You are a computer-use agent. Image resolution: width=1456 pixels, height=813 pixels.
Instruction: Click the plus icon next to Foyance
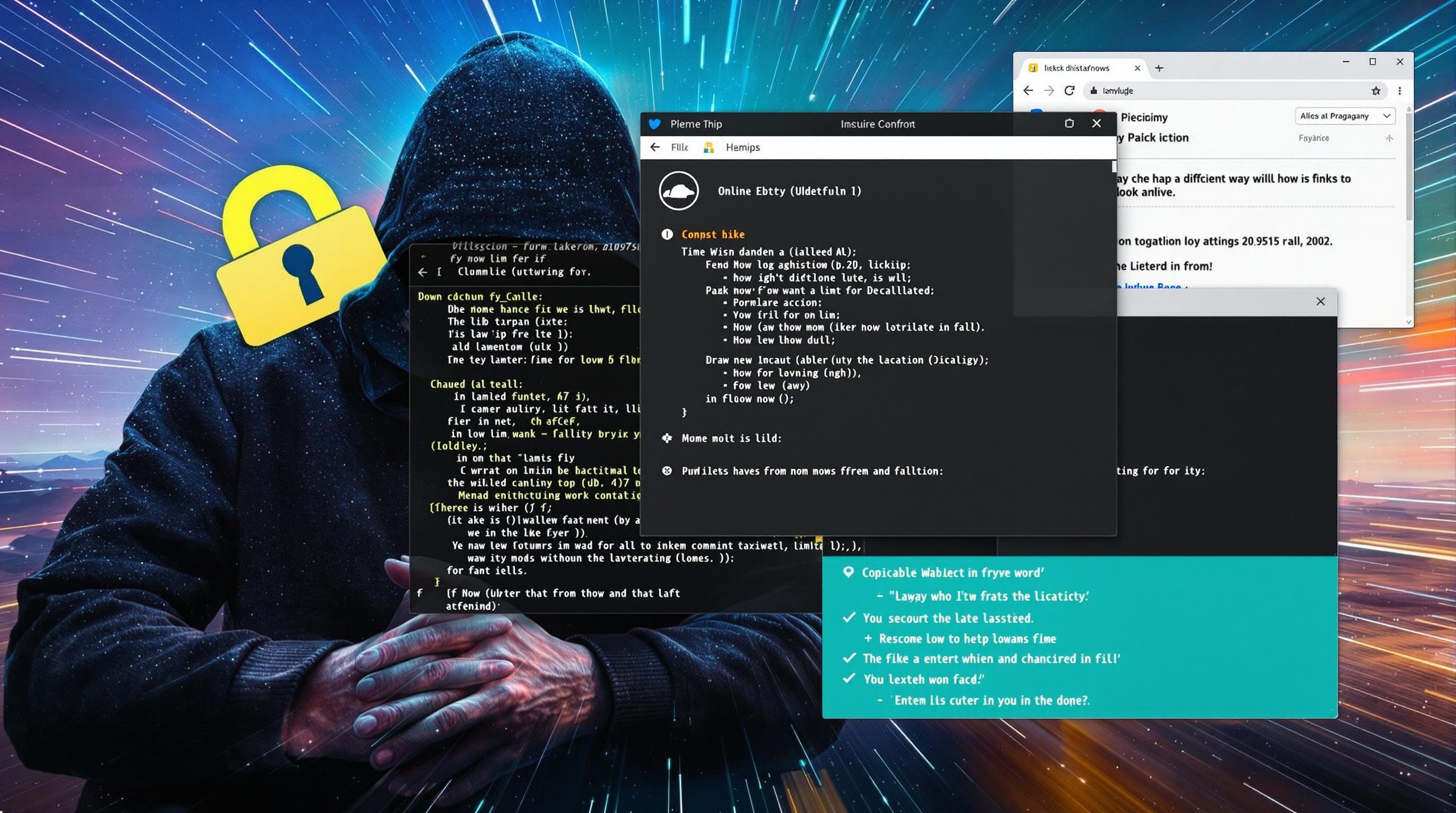[x=1389, y=138]
